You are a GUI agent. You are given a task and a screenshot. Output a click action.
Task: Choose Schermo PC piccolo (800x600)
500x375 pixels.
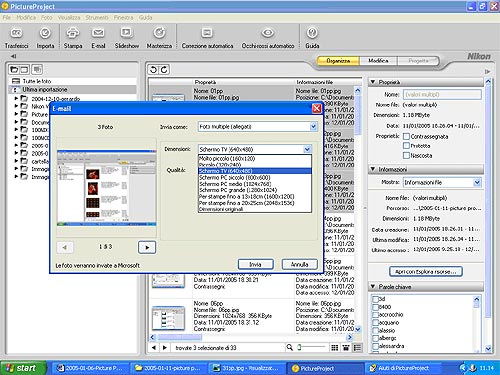(x=255, y=178)
